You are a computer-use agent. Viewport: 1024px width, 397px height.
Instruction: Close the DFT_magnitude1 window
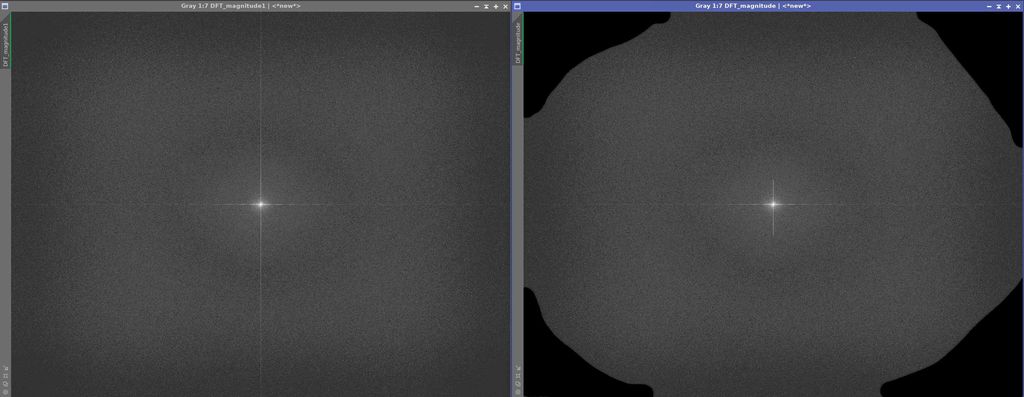[505, 6]
